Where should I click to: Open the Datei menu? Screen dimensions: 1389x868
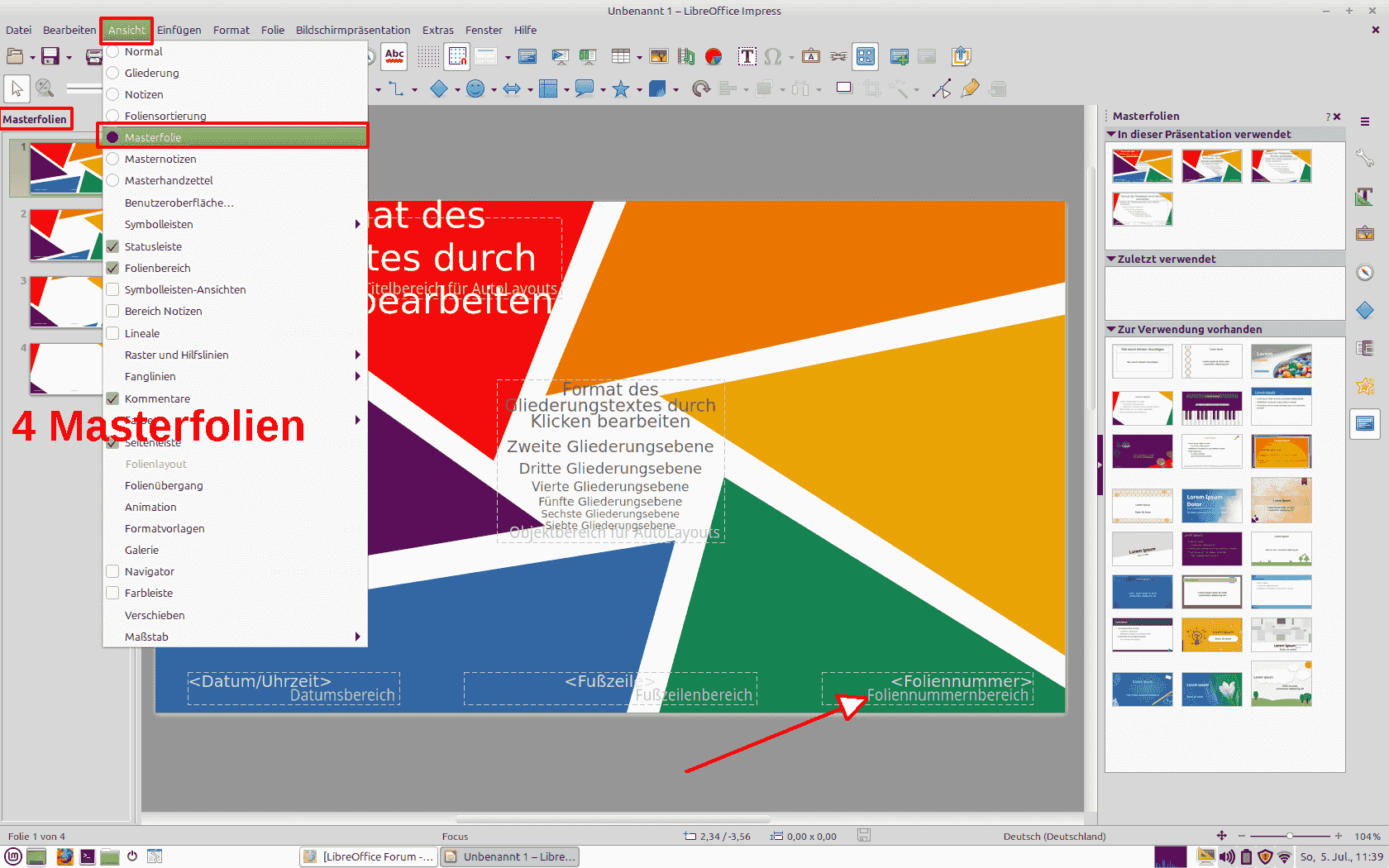tap(18, 30)
